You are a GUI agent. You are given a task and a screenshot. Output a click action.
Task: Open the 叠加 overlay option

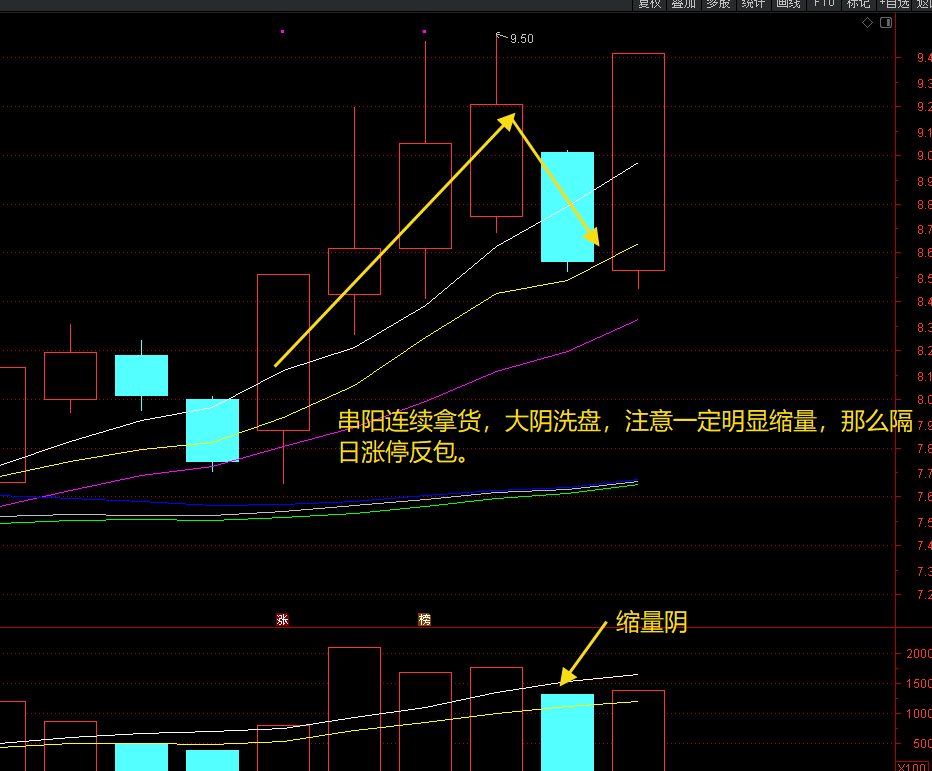pyautogui.click(x=684, y=4)
